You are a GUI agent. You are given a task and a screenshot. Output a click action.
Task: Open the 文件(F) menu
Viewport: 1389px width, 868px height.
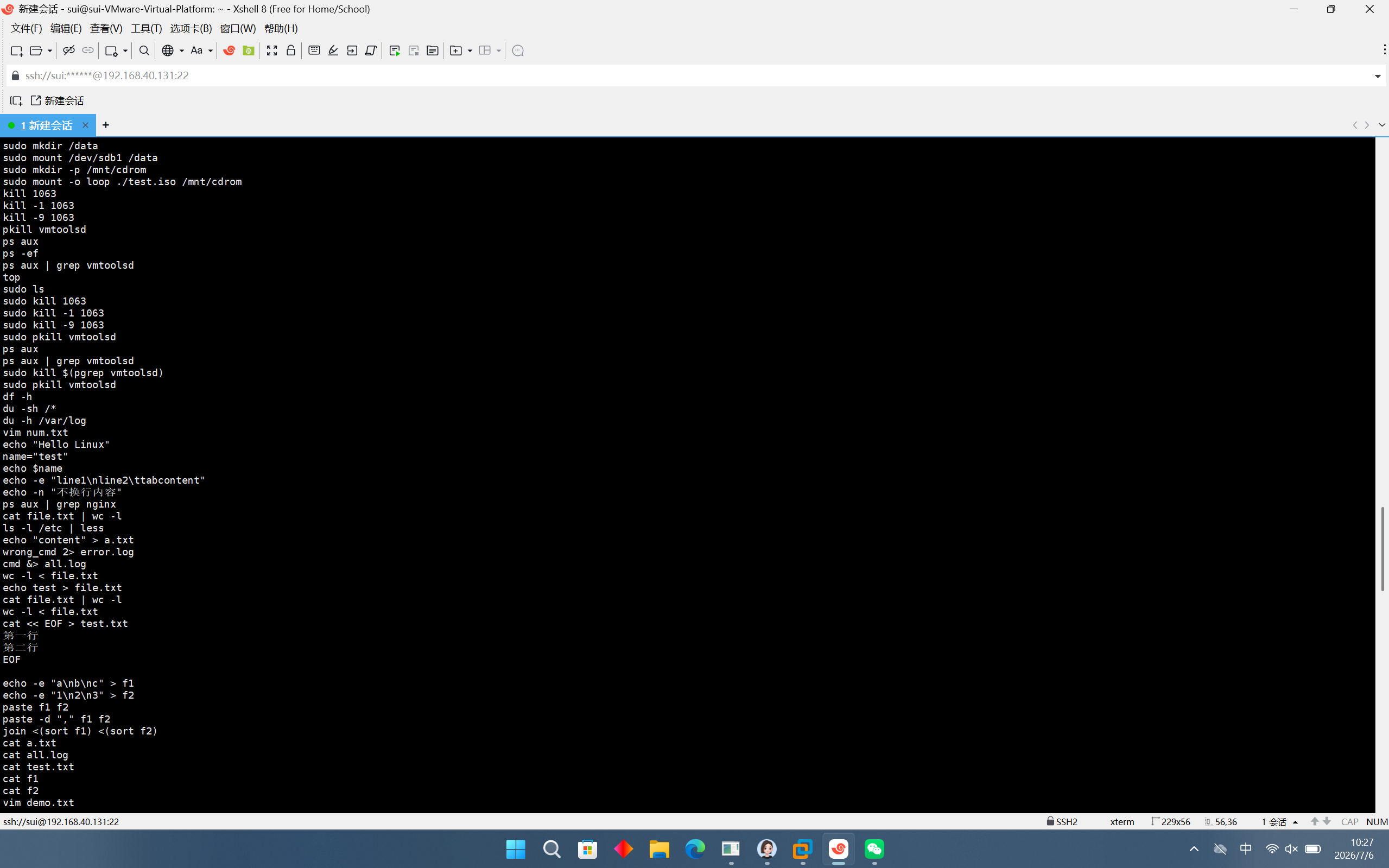(27, 28)
